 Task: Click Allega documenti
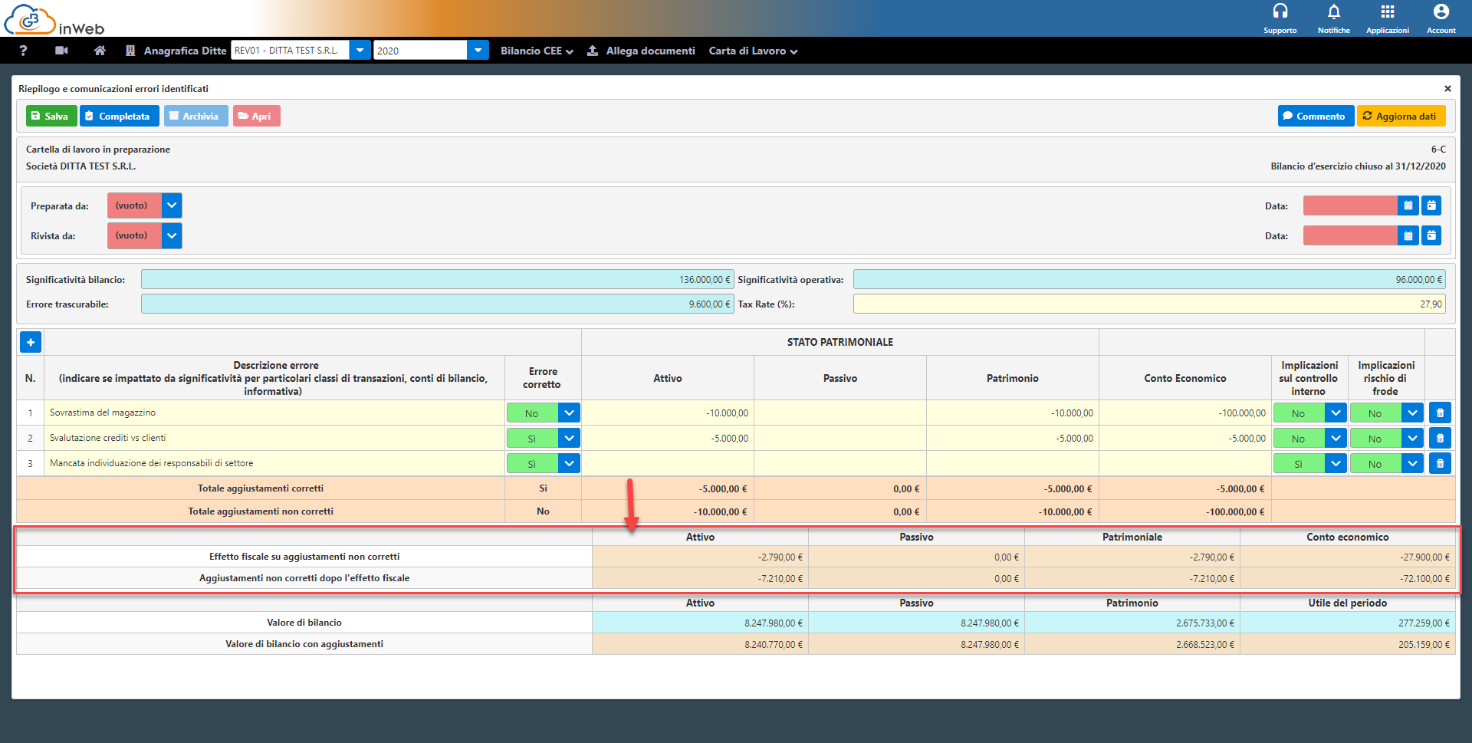(641, 50)
